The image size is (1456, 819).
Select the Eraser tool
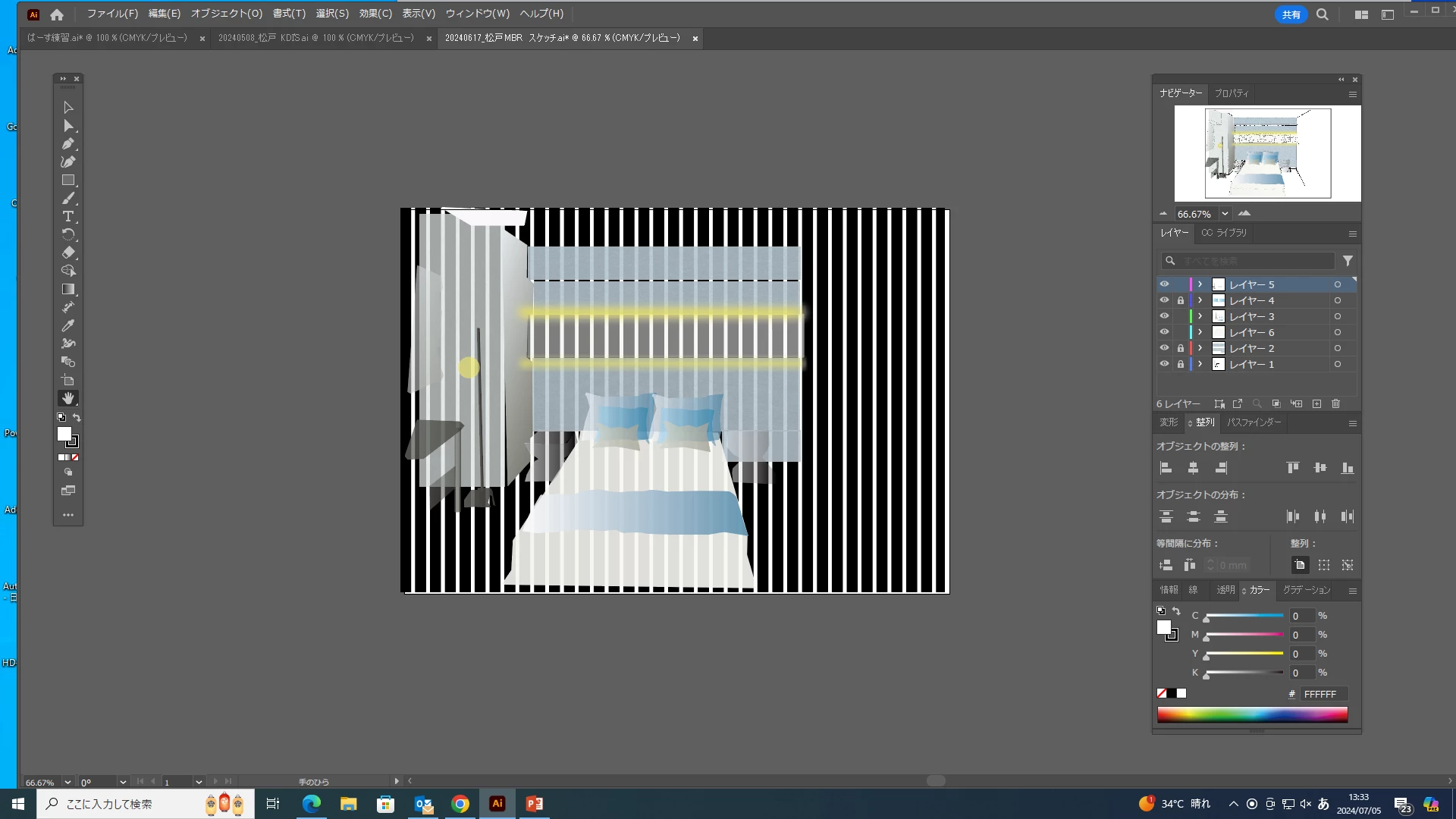click(x=67, y=253)
